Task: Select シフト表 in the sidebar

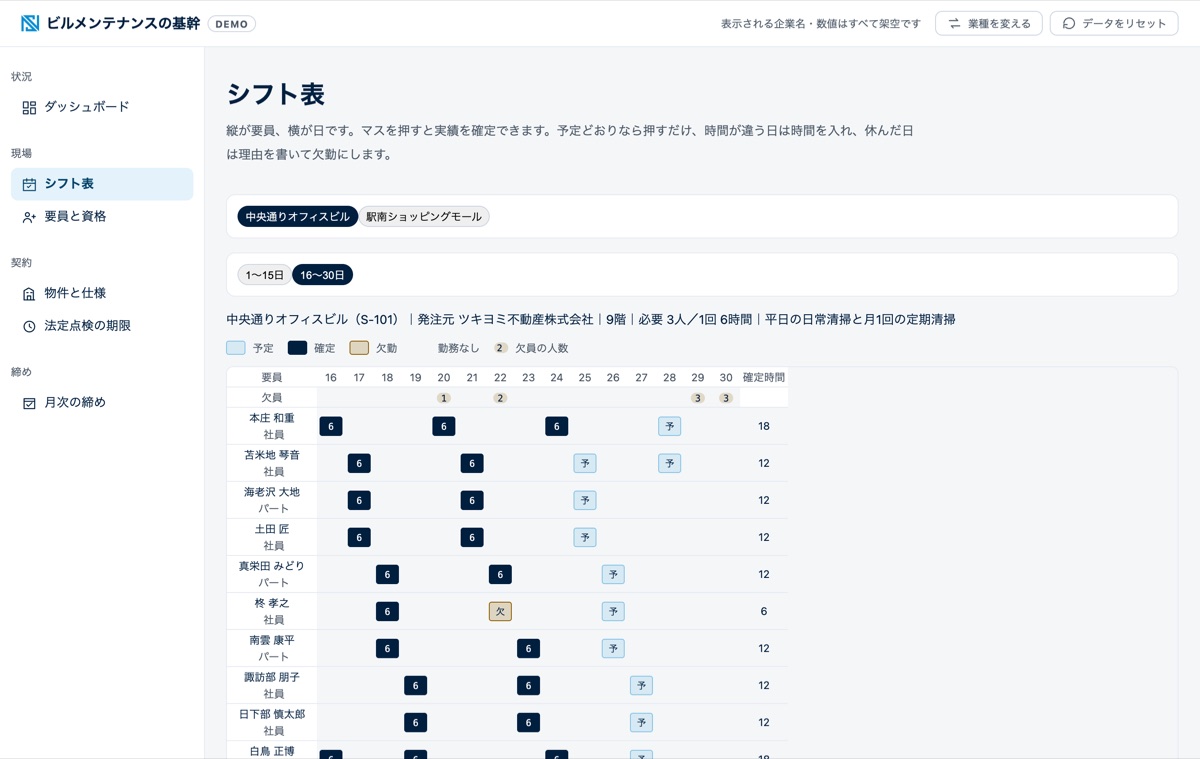Action: pos(102,184)
